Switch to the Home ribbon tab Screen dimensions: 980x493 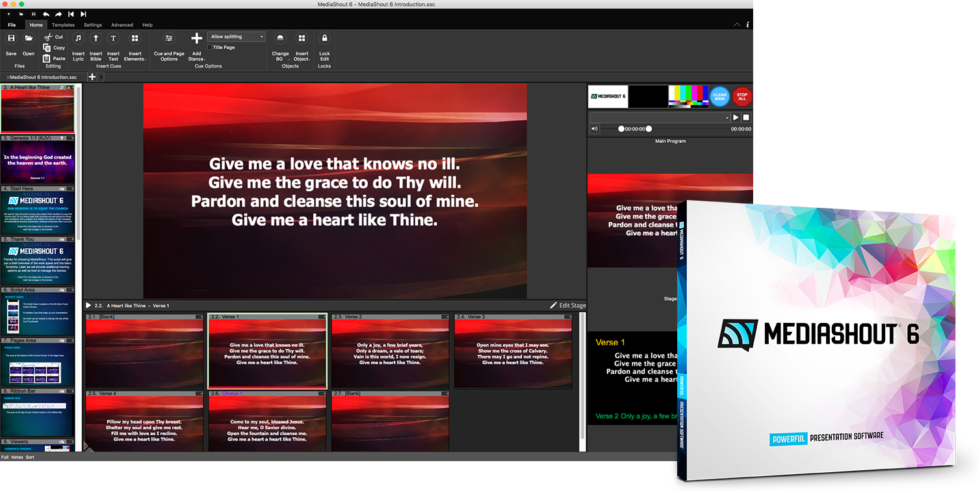click(36, 25)
